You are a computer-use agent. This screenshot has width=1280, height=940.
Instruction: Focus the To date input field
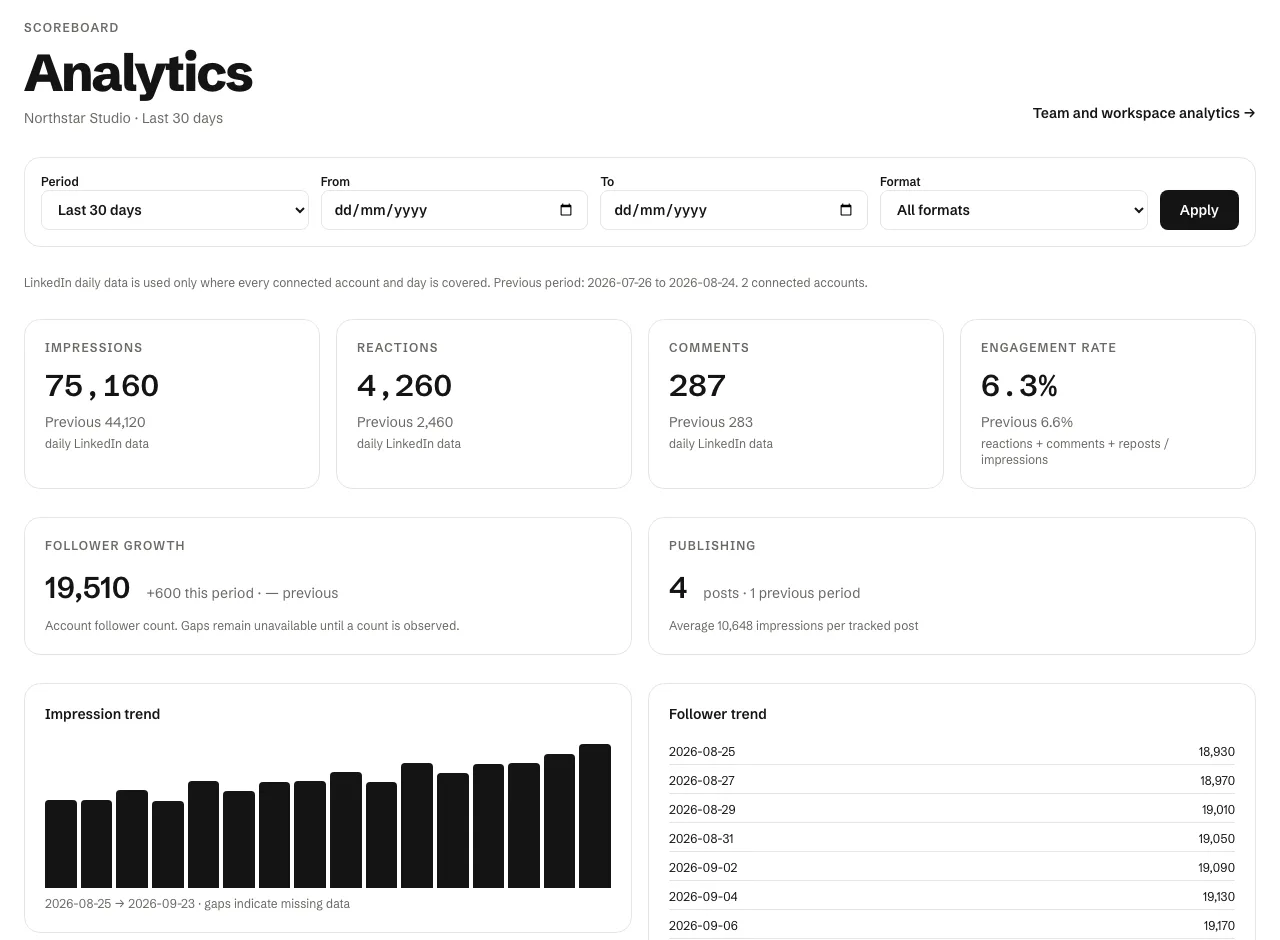734,210
